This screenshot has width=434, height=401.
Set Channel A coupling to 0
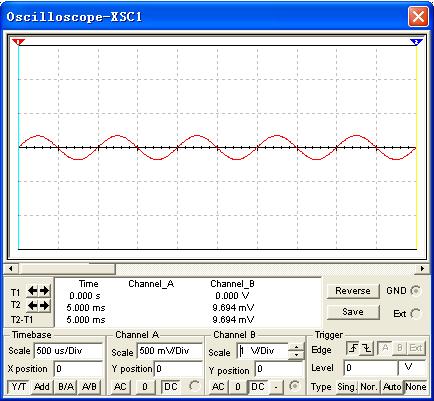pyautogui.click(x=145, y=387)
